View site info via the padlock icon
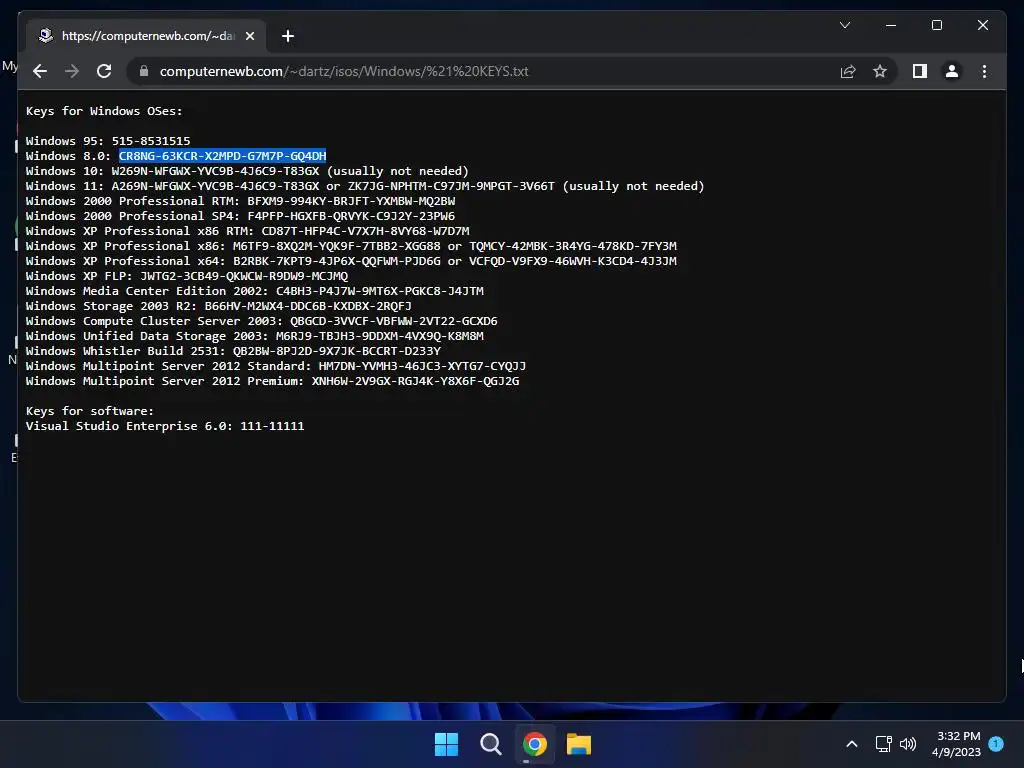1024x768 pixels. point(144,71)
